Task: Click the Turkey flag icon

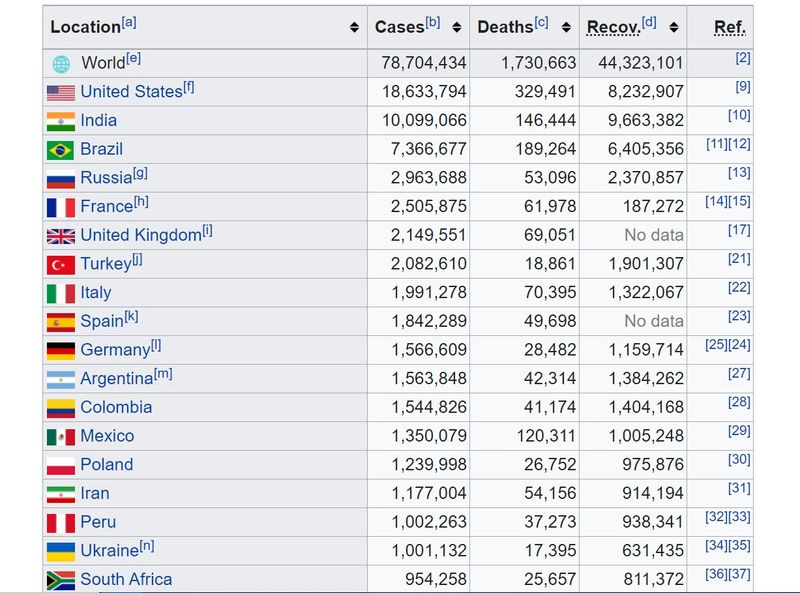Action: (61, 265)
